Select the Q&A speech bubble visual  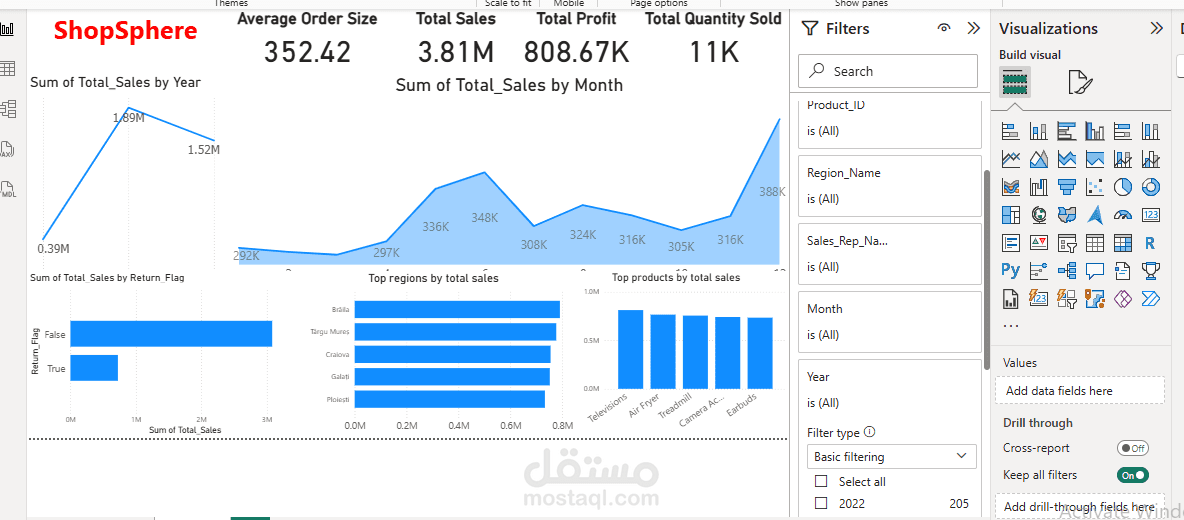pos(1095,270)
